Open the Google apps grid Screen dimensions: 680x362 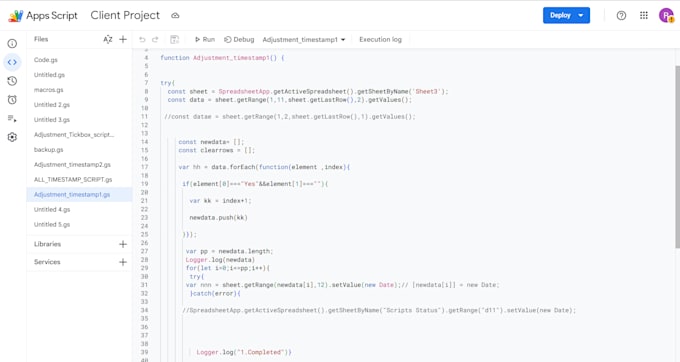coord(644,16)
